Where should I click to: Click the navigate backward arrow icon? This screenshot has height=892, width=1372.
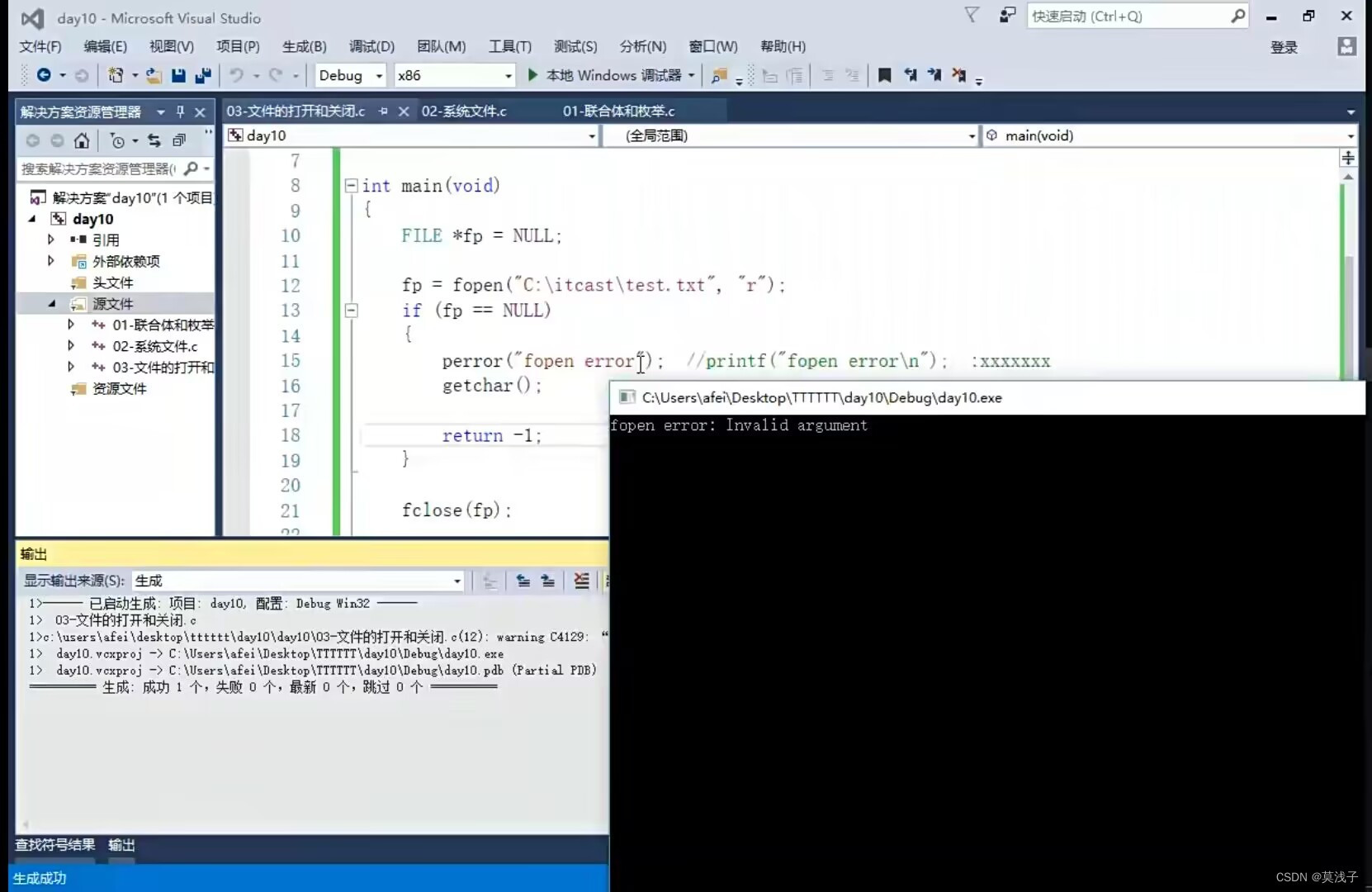pyautogui.click(x=44, y=75)
